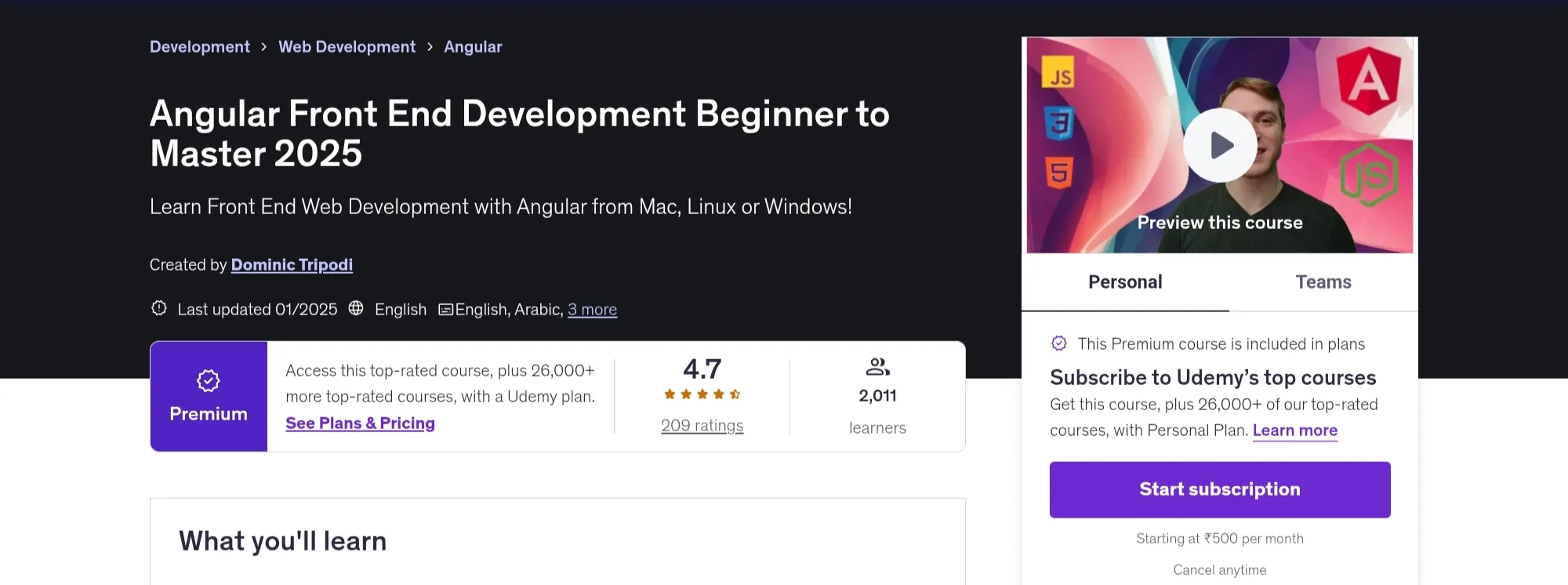Click the CSS3 logo in the preview
This screenshot has width=1568, height=585.
(1058, 123)
